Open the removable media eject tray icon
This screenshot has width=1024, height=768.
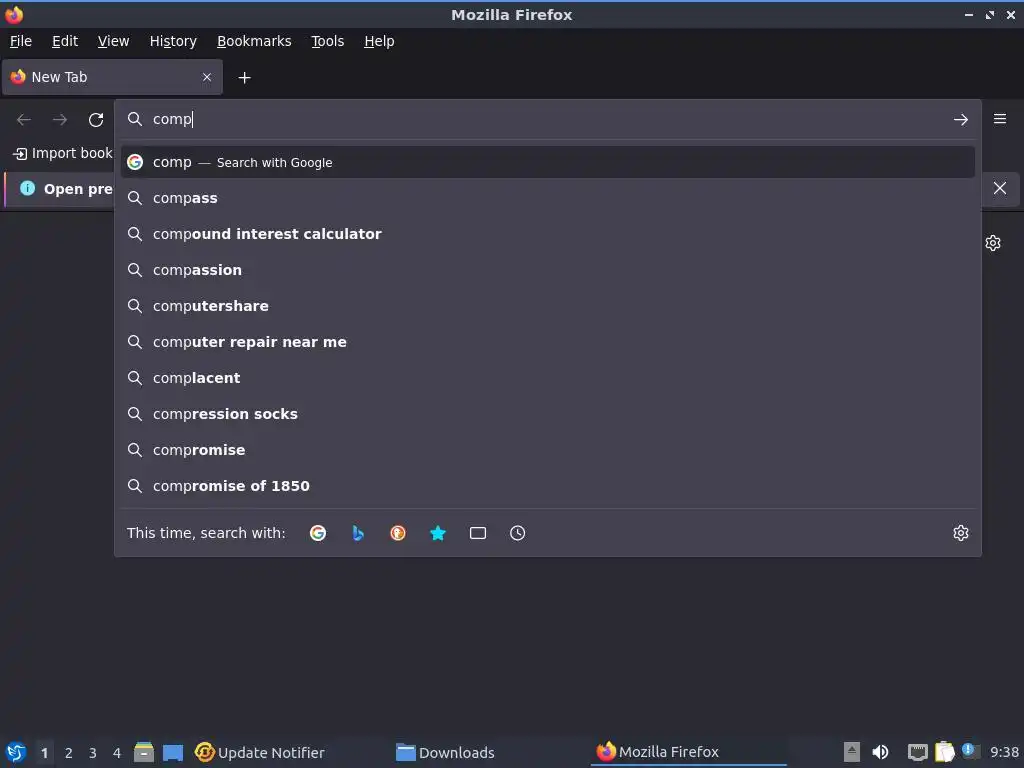click(852, 752)
